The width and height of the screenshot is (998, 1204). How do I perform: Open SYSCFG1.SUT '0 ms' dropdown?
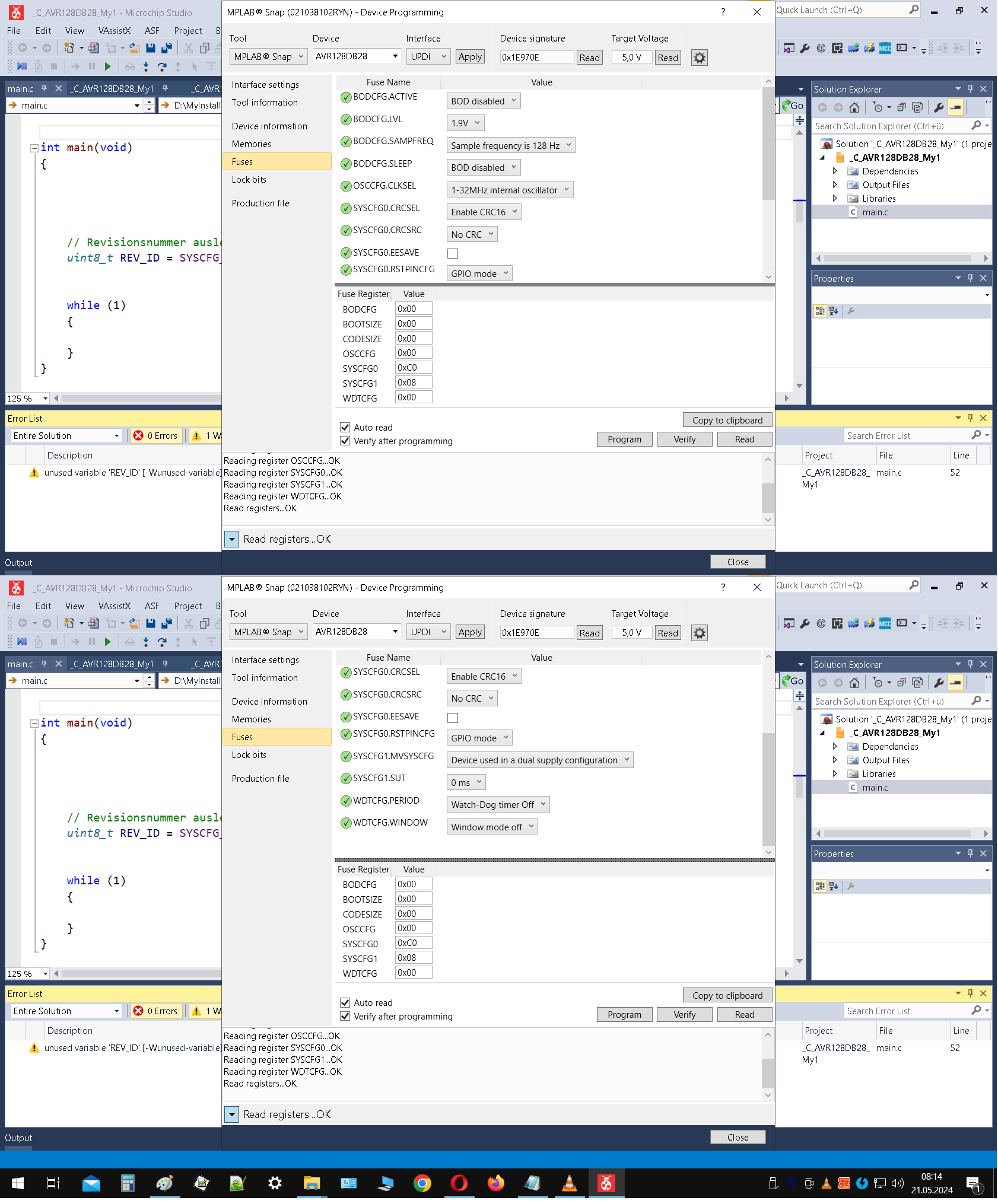(x=466, y=782)
